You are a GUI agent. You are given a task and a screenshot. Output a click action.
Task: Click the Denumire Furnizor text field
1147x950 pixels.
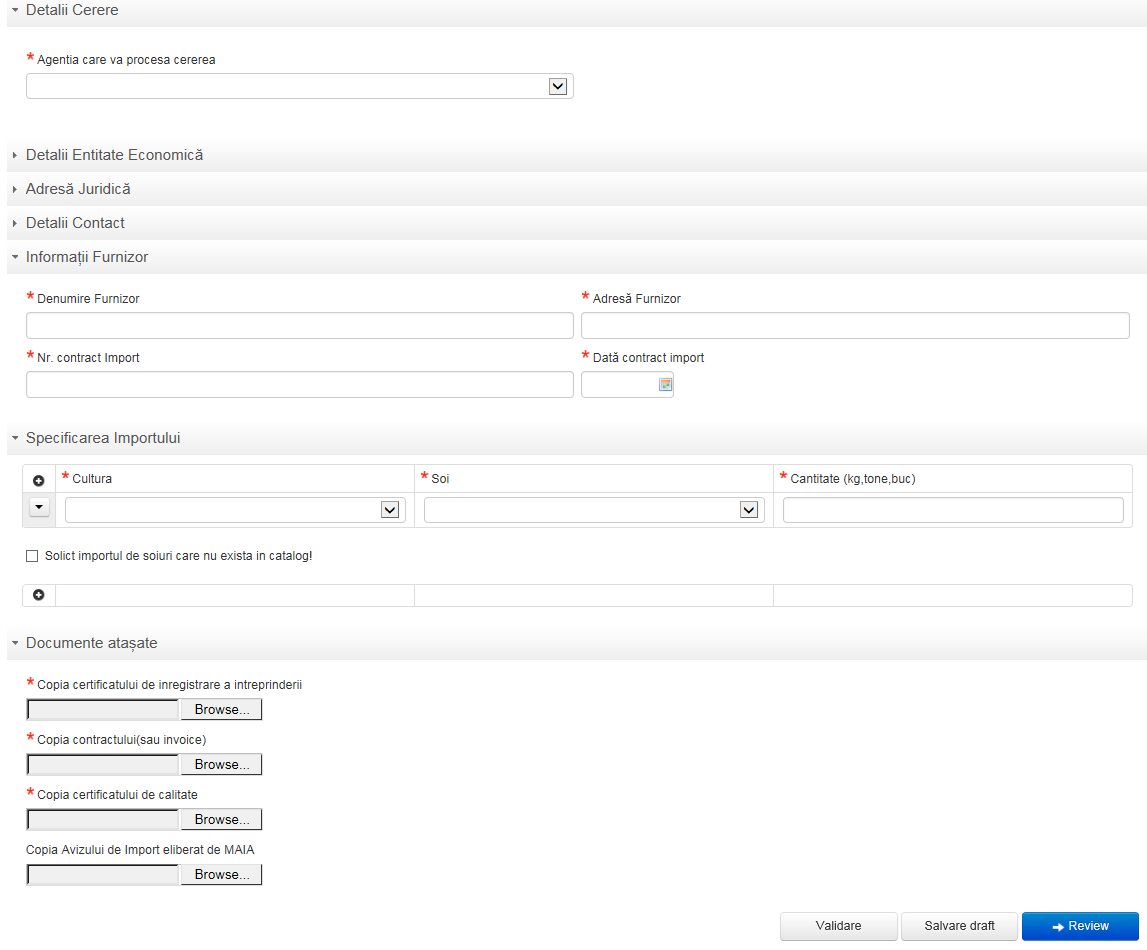[x=300, y=326]
